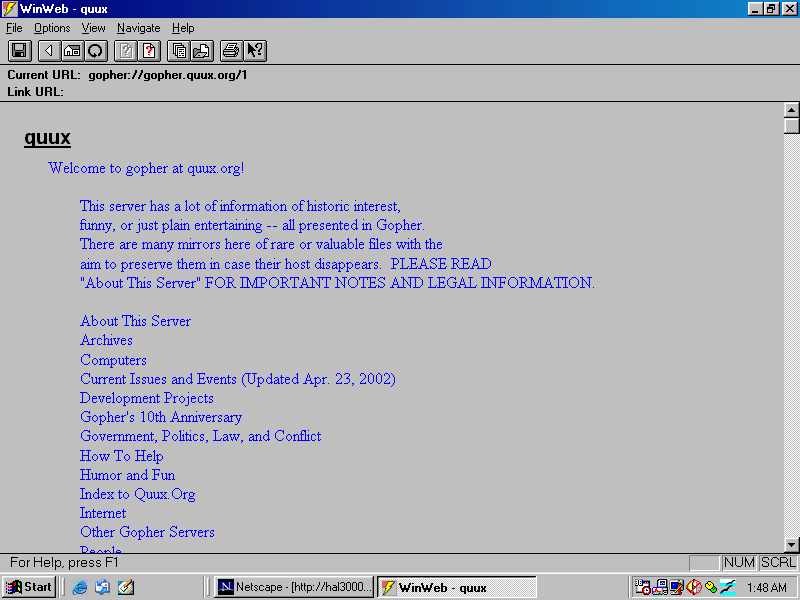Screen dimensions: 800x600
Task: Click the red question mark document icon
Action: coord(150,51)
